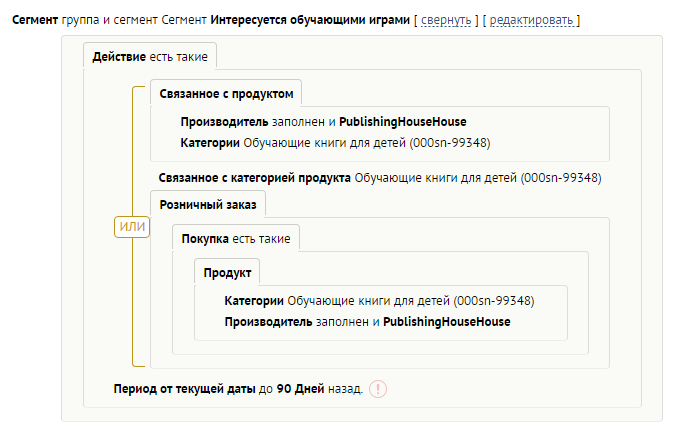
Task: Select the Продукт tab
Action: [227, 273]
